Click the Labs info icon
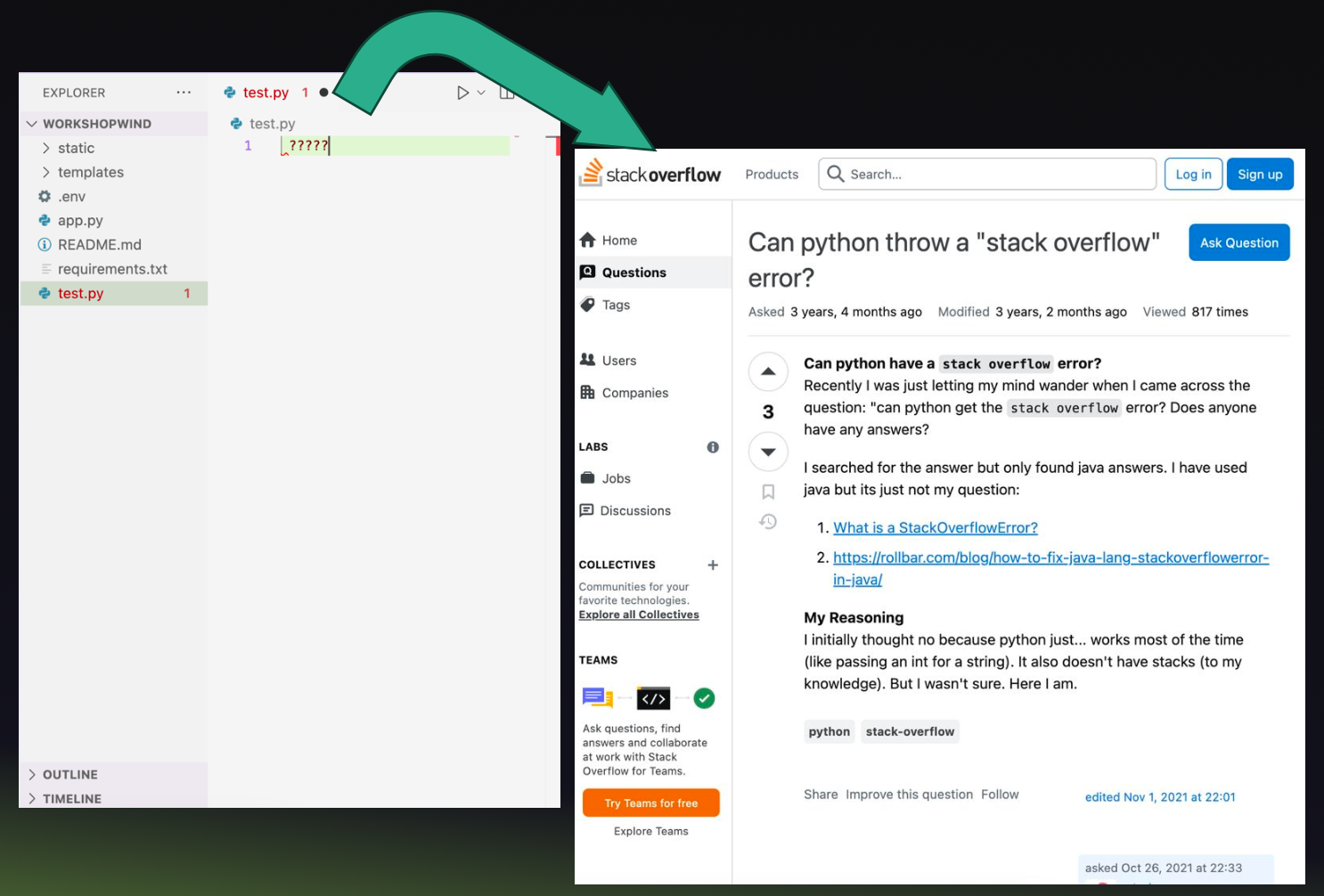 (x=713, y=447)
